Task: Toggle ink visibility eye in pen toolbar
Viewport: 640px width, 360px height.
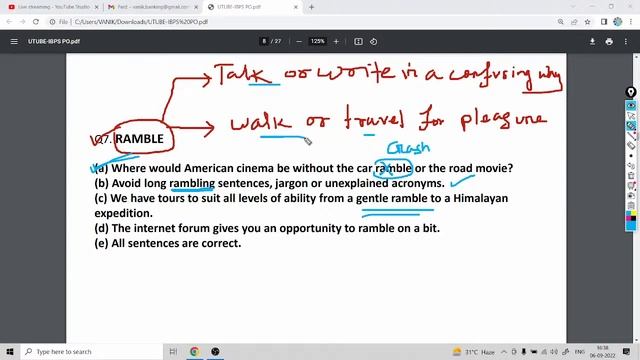Action: pos(631,105)
